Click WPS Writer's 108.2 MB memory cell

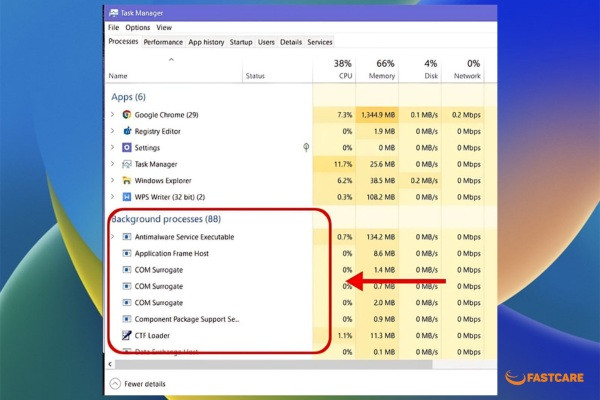(x=377, y=197)
